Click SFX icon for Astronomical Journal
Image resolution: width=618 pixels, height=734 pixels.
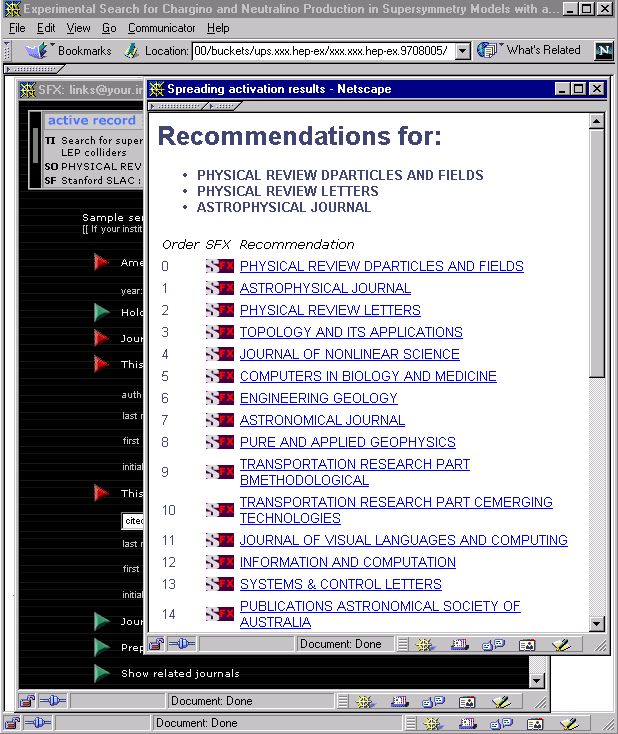point(220,420)
